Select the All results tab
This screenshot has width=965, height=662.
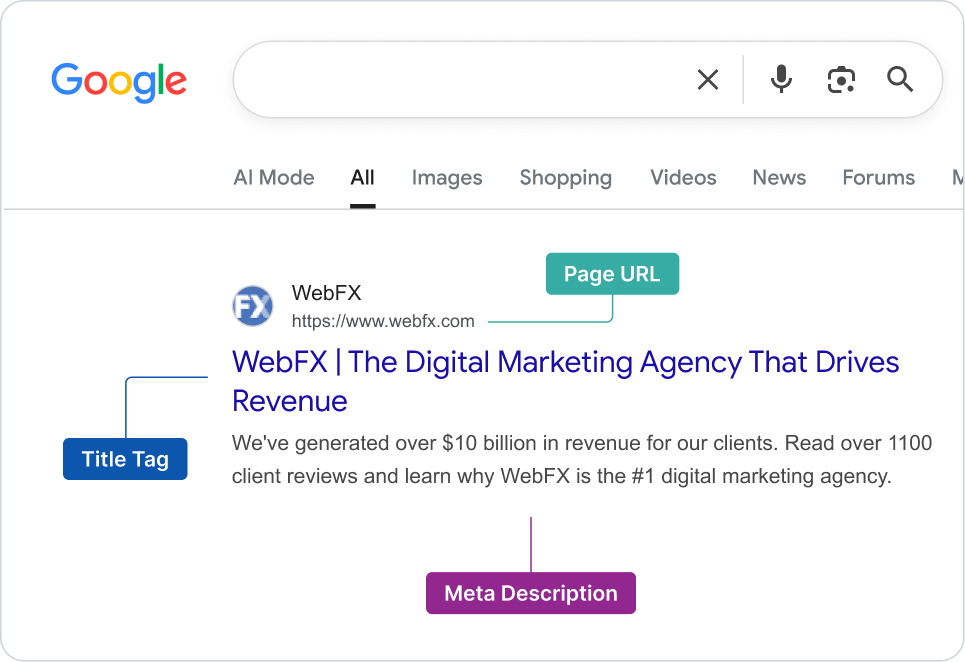(362, 178)
